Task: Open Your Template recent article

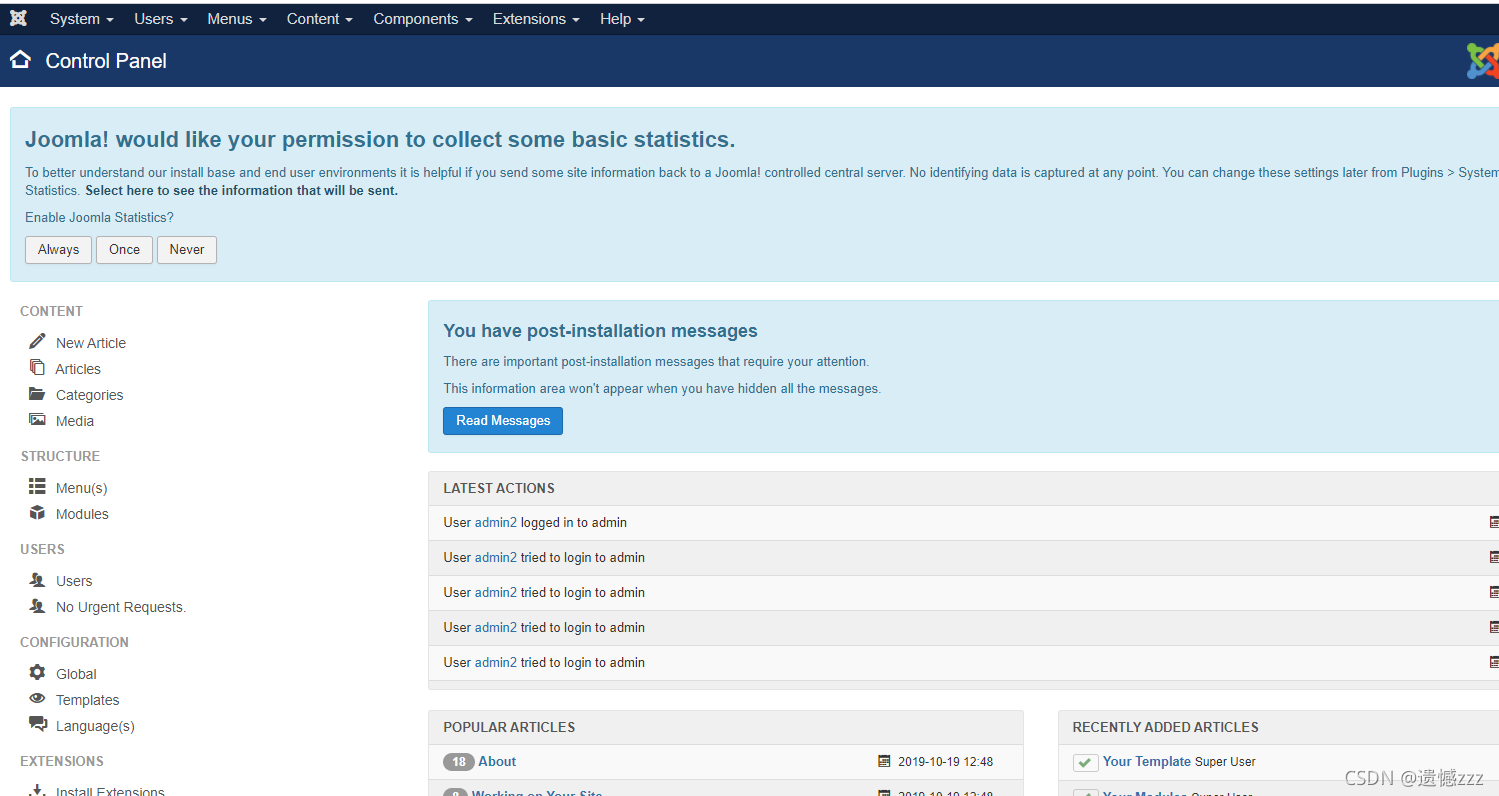Action: coord(1147,761)
